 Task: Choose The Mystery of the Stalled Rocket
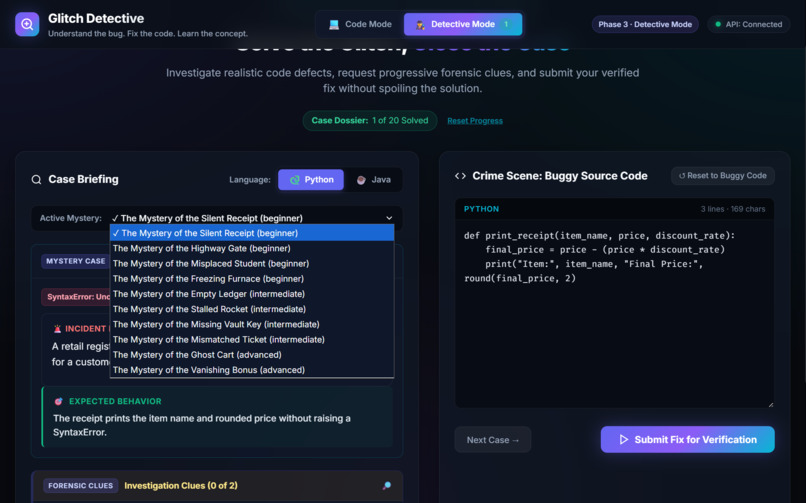pos(252,309)
